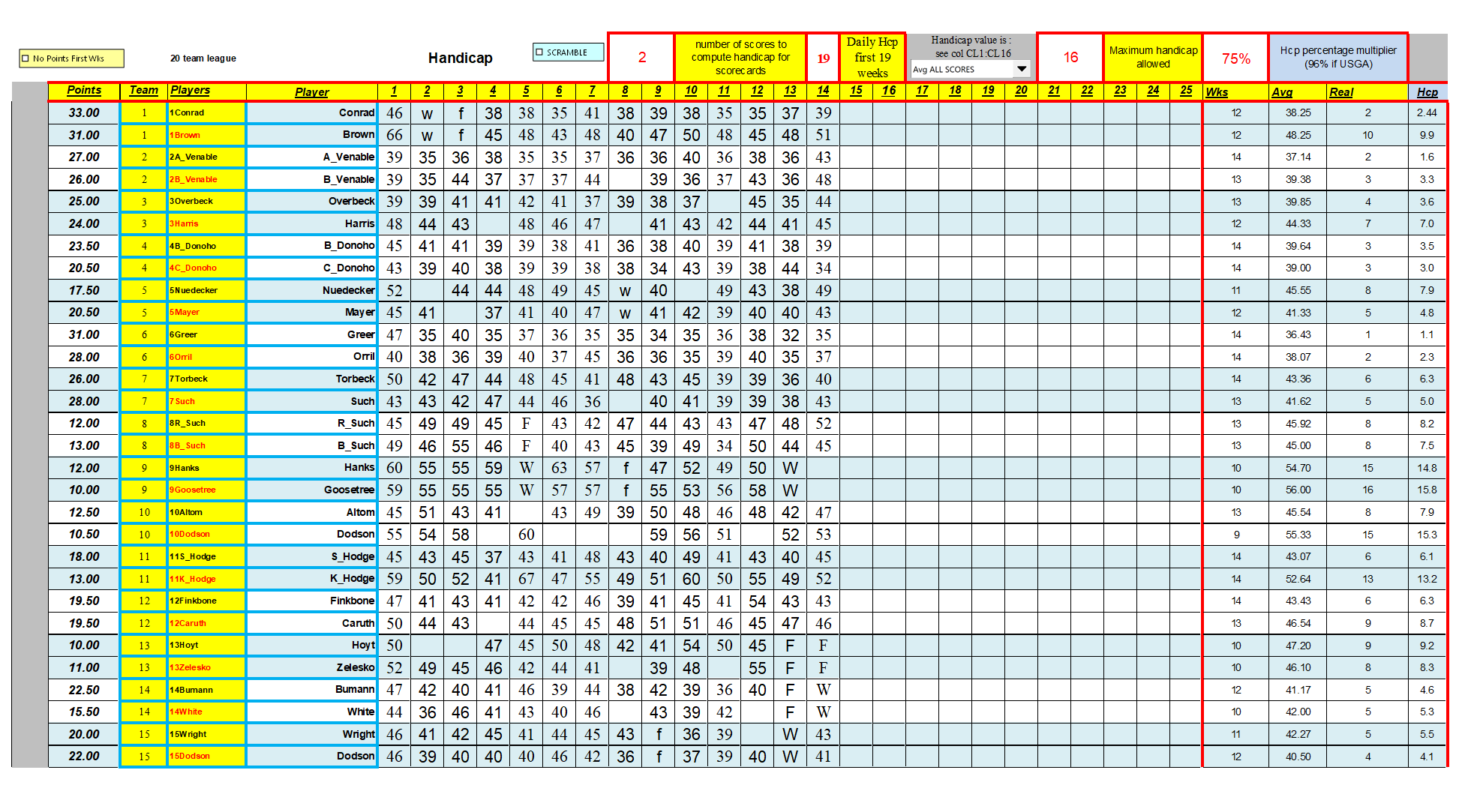Screen dimensions: 1468x812
Task: Click the K_Hodge name in Player column
Action: pos(352,578)
